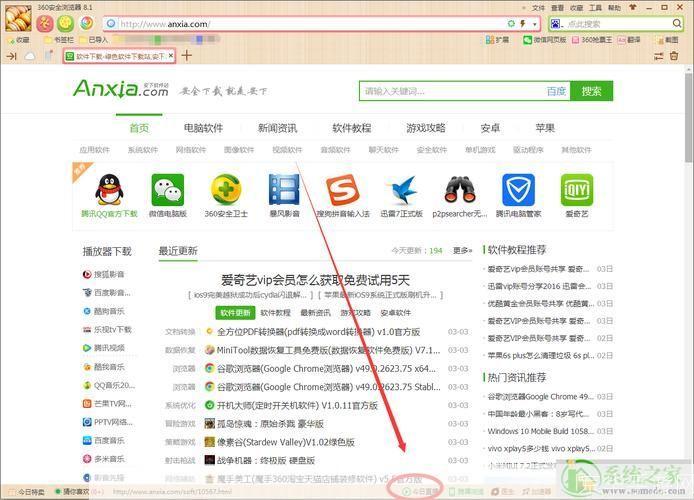This screenshot has height=500, width=694.
Task: Open the 微信网页版 toolbar icon
Action: pos(545,40)
